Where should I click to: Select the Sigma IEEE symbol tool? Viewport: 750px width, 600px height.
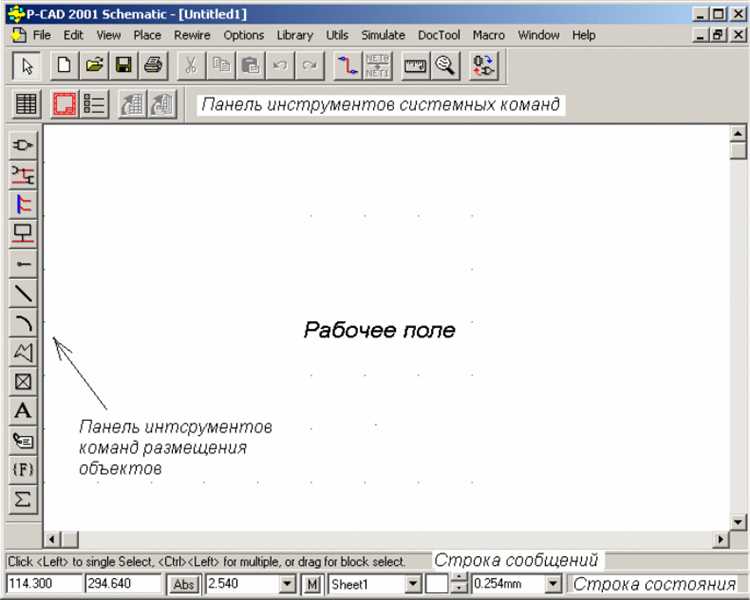[23, 500]
